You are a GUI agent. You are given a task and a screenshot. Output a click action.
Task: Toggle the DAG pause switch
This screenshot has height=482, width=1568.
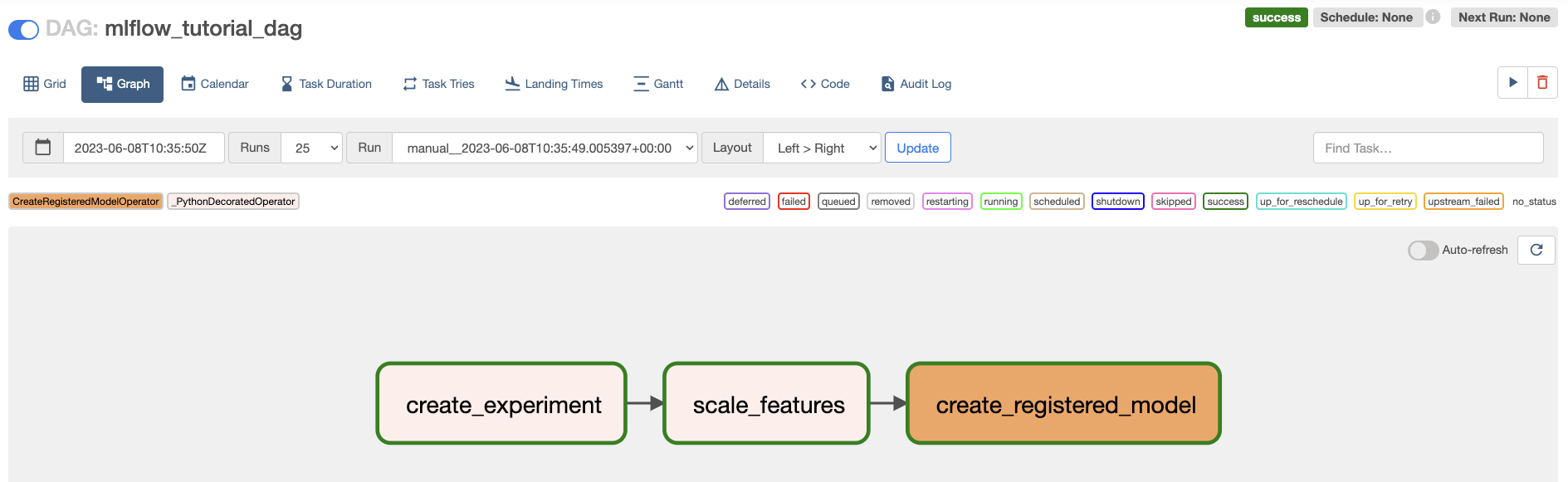[24, 30]
